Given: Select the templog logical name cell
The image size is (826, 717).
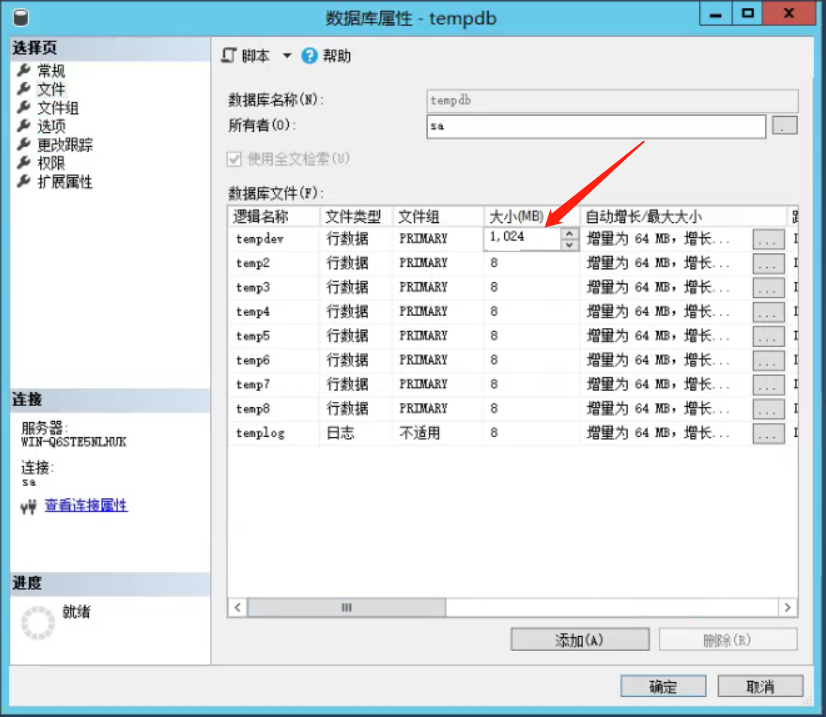Looking at the screenshot, I should coord(274,433).
